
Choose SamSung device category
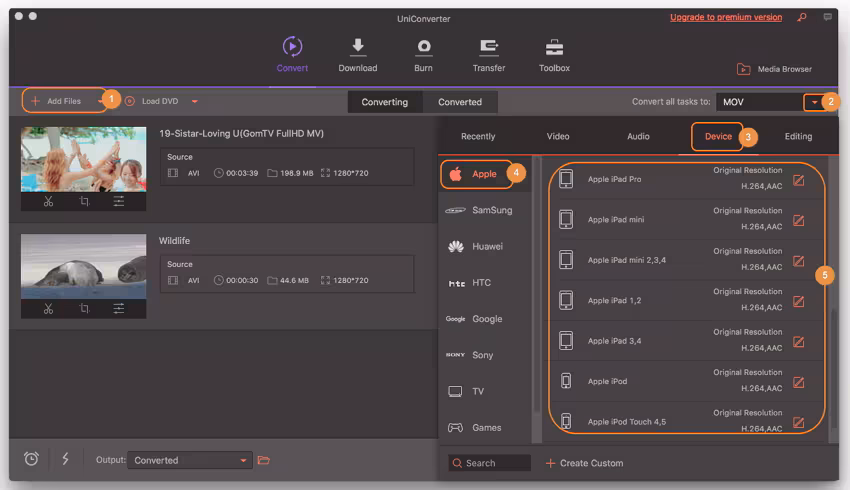pos(484,210)
